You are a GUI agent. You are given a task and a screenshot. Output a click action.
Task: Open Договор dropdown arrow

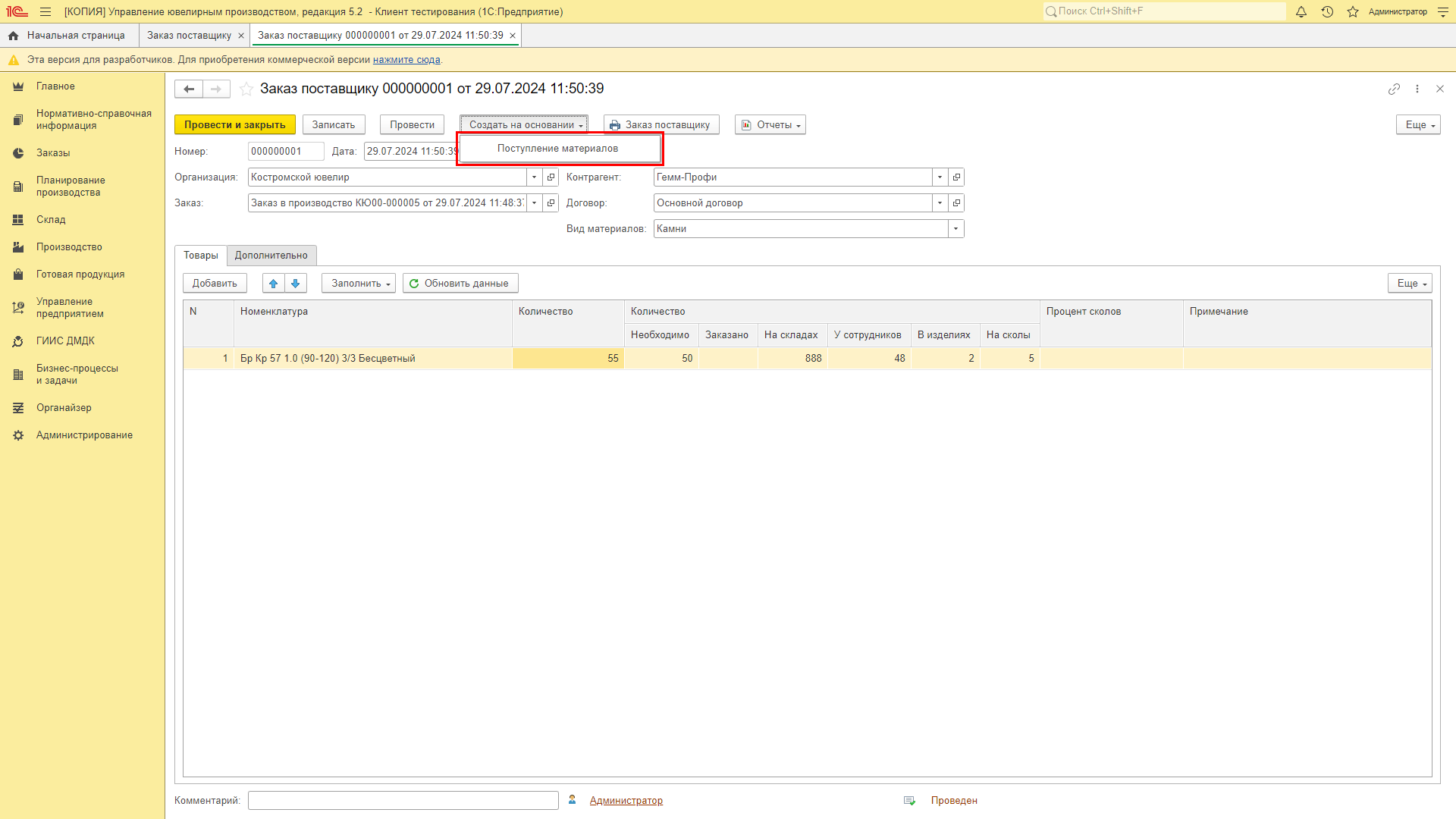pos(940,202)
